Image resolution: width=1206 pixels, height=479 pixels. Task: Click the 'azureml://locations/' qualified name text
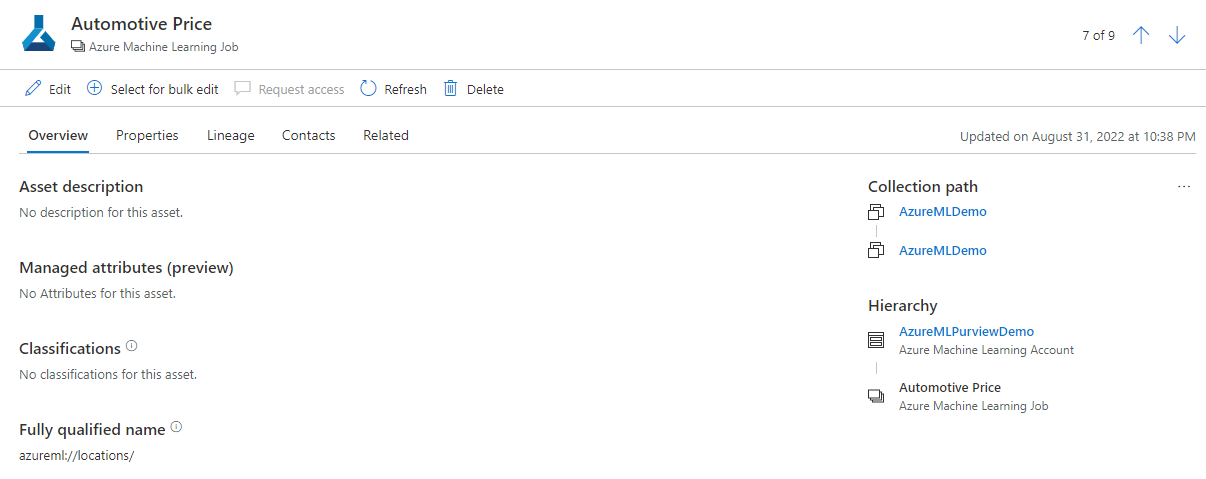[x=76, y=455]
